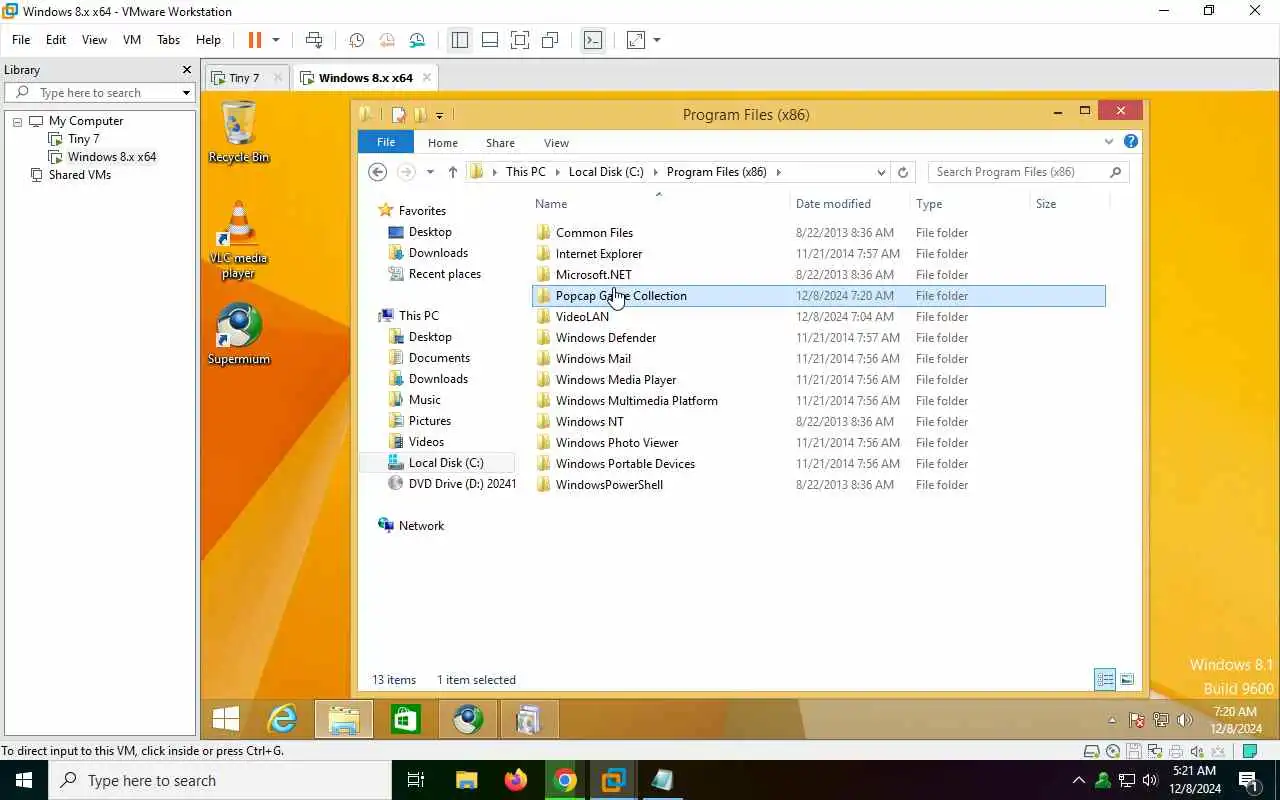1280x800 pixels.
Task: Open Internet Explorer from guest taskbar
Action: point(284,719)
